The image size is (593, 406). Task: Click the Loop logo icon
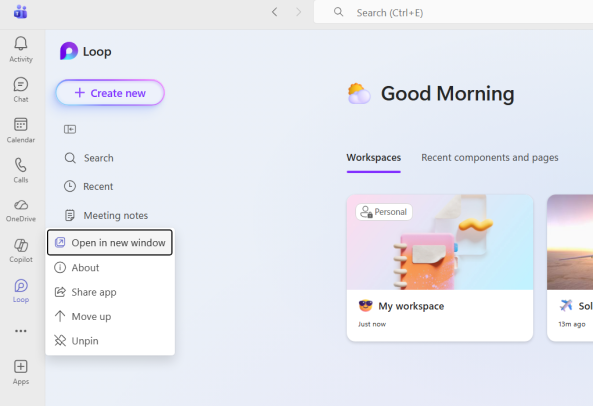tap(69, 51)
